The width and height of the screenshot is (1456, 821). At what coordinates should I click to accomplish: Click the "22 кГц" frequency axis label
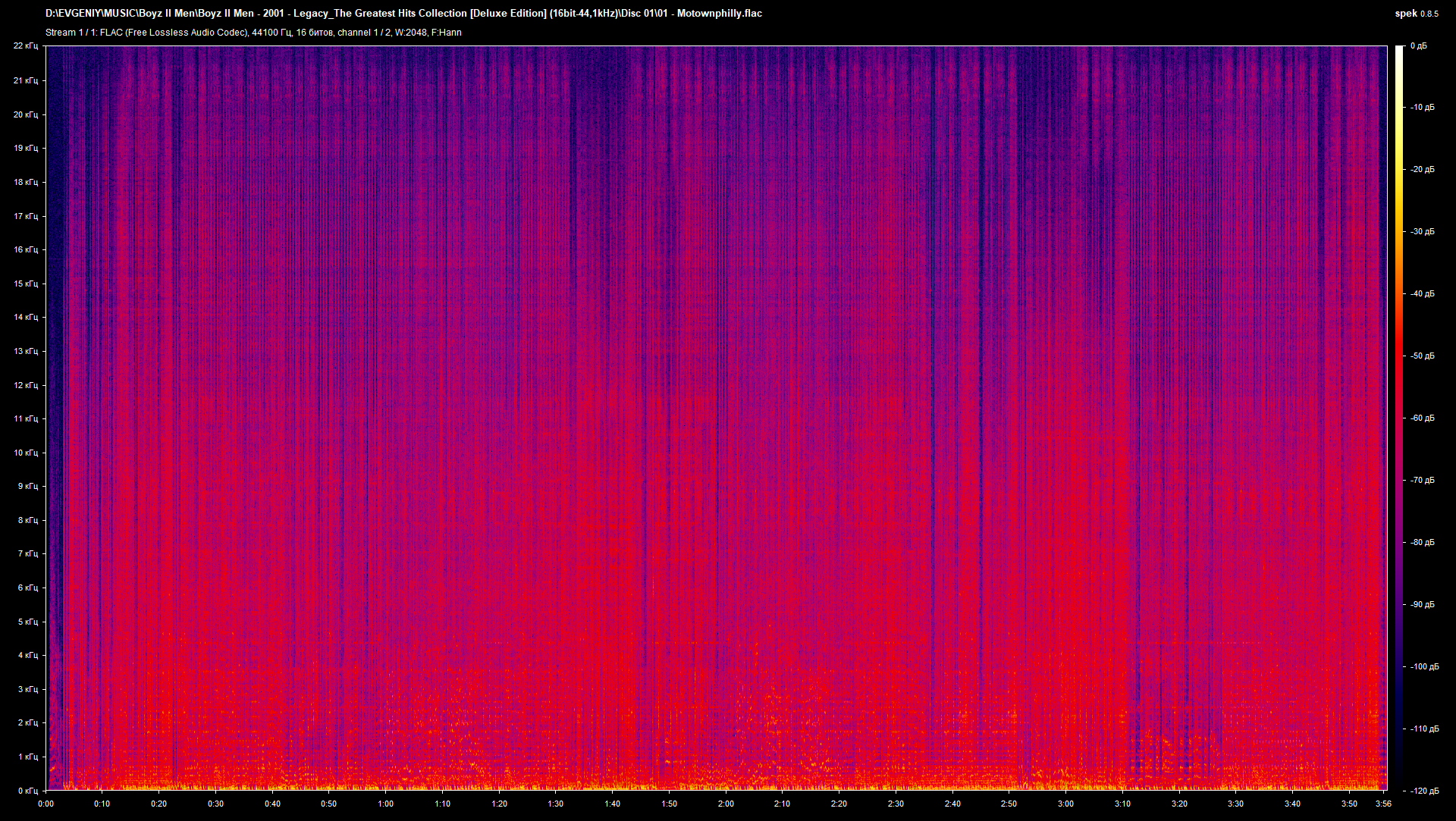(x=27, y=45)
